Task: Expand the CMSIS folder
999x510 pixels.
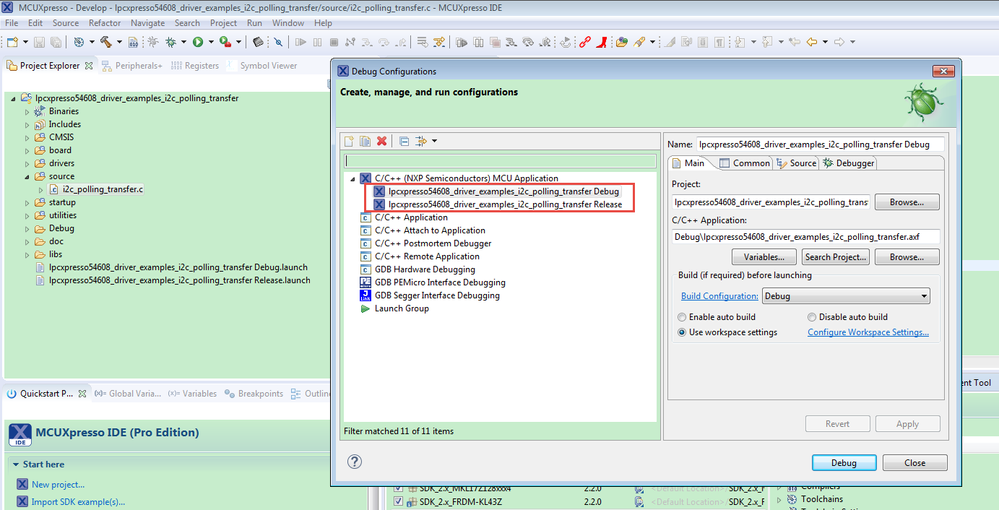Action: click(27, 137)
